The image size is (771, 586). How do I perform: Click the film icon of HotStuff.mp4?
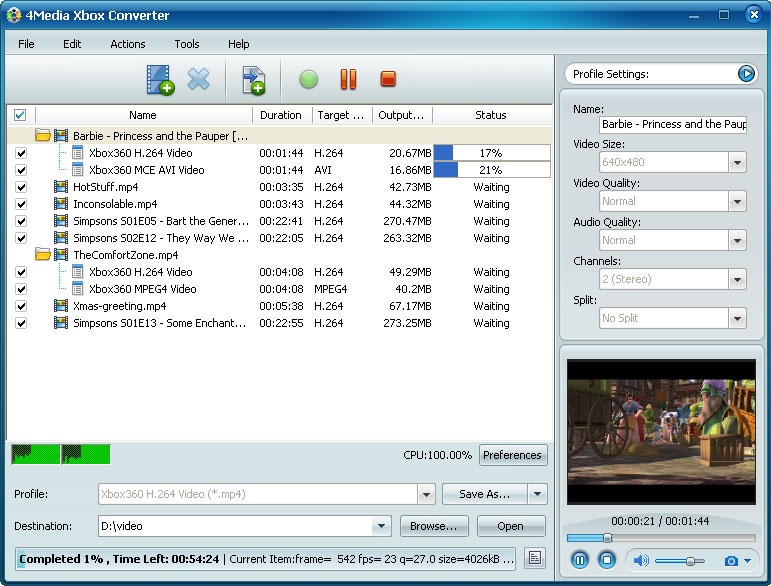coord(61,187)
